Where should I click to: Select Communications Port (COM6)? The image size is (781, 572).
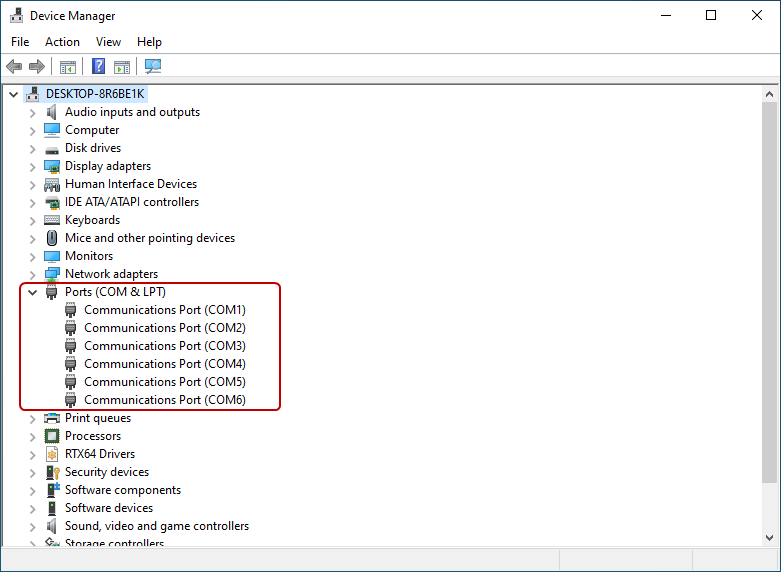165,400
